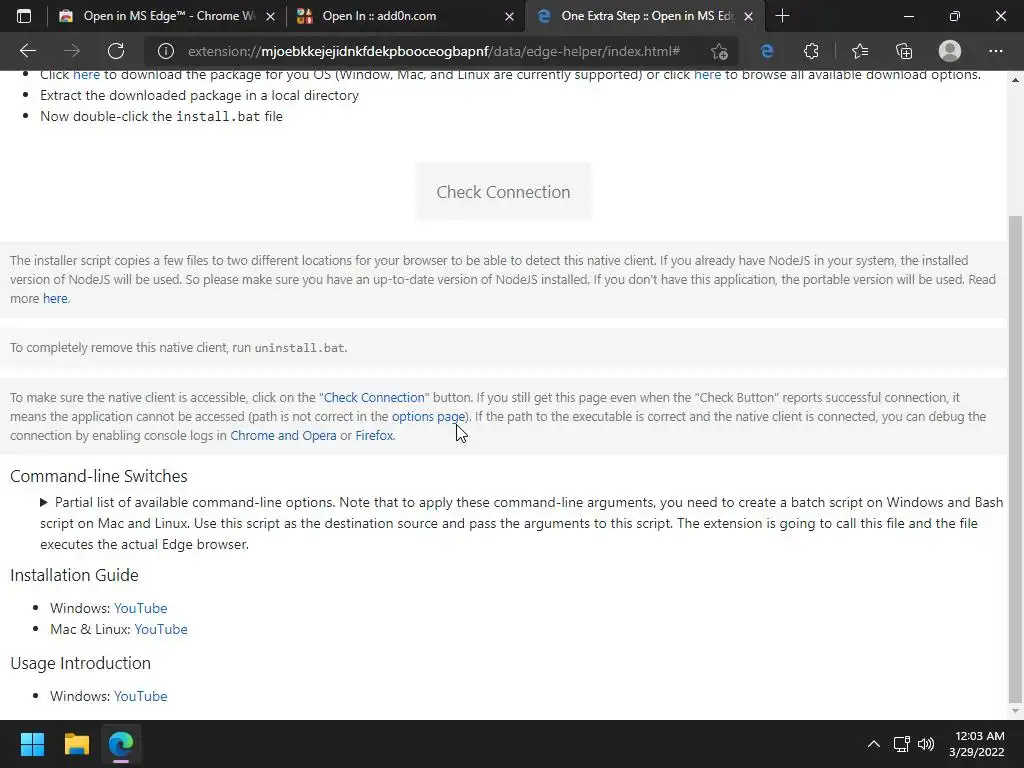Switch to Open In :: add0n.com tab

(x=405, y=16)
